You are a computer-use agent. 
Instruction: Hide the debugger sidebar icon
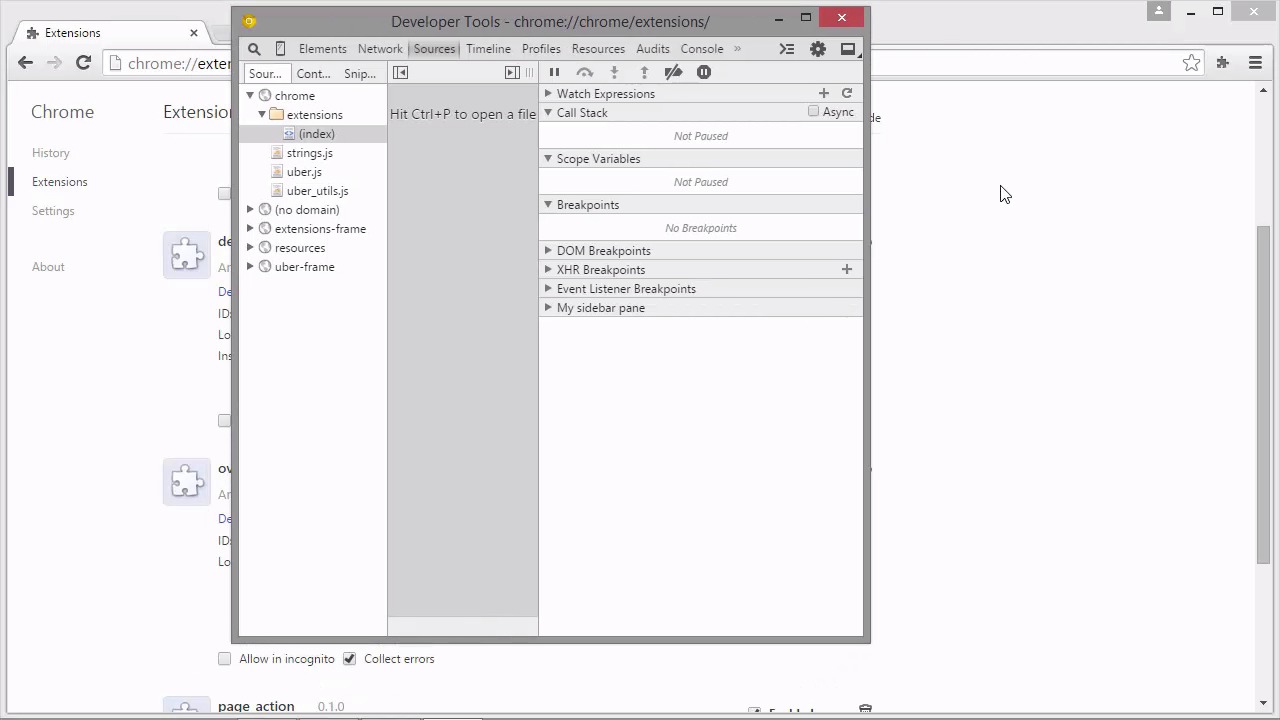(512, 72)
